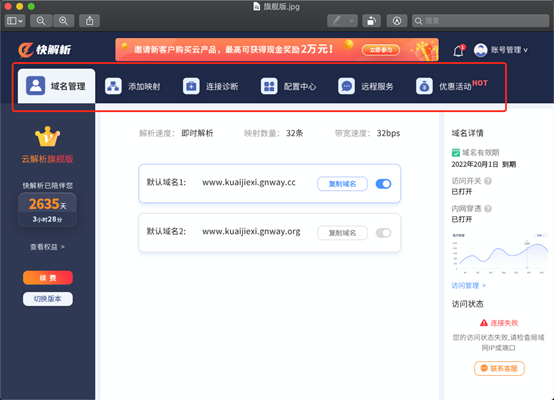Switch to the 优惠活动 tab
The width and height of the screenshot is (554, 400).
point(452,86)
